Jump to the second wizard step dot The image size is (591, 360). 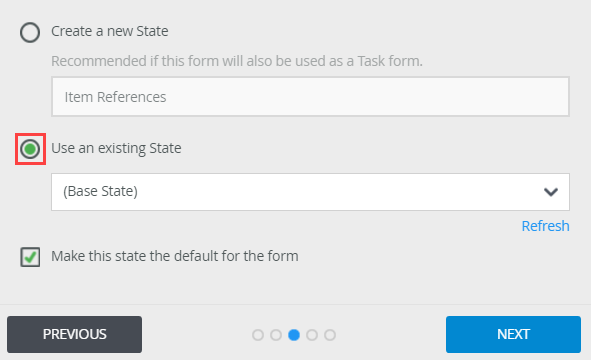point(276,335)
